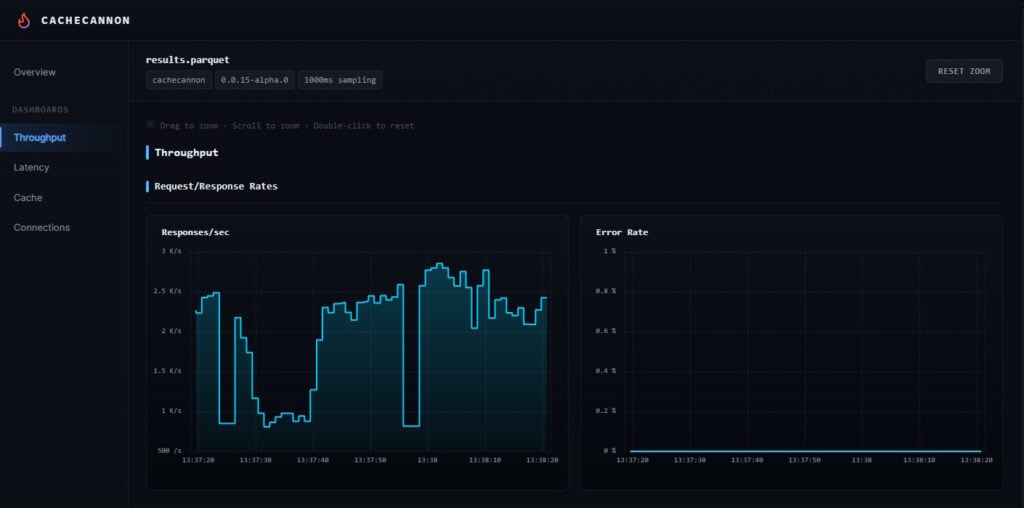This screenshot has width=1024, height=508.
Task: Click the small icon before 'Drag to zoom'
Action: [x=150, y=125]
